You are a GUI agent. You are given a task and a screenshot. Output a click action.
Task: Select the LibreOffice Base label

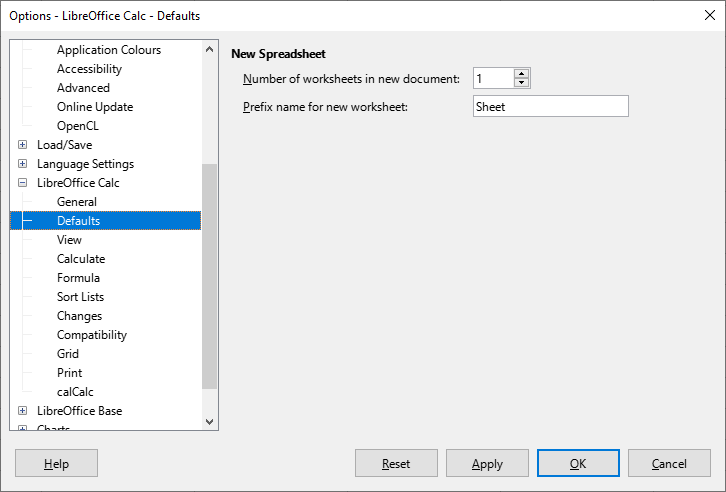(80, 411)
